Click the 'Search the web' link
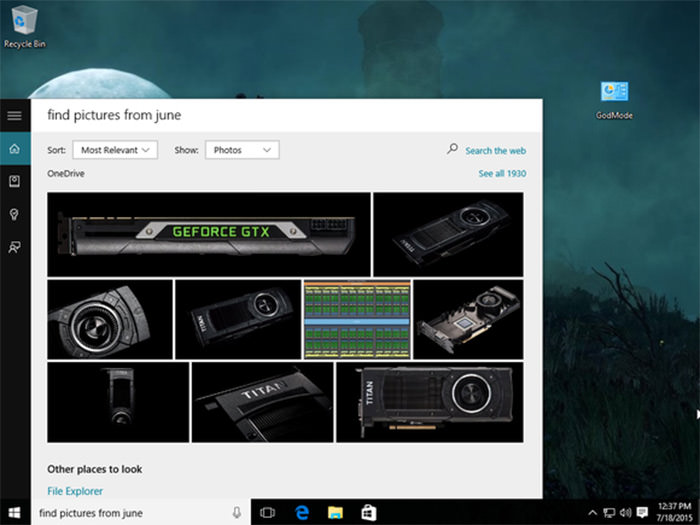700x525 pixels. tap(495, 151)
